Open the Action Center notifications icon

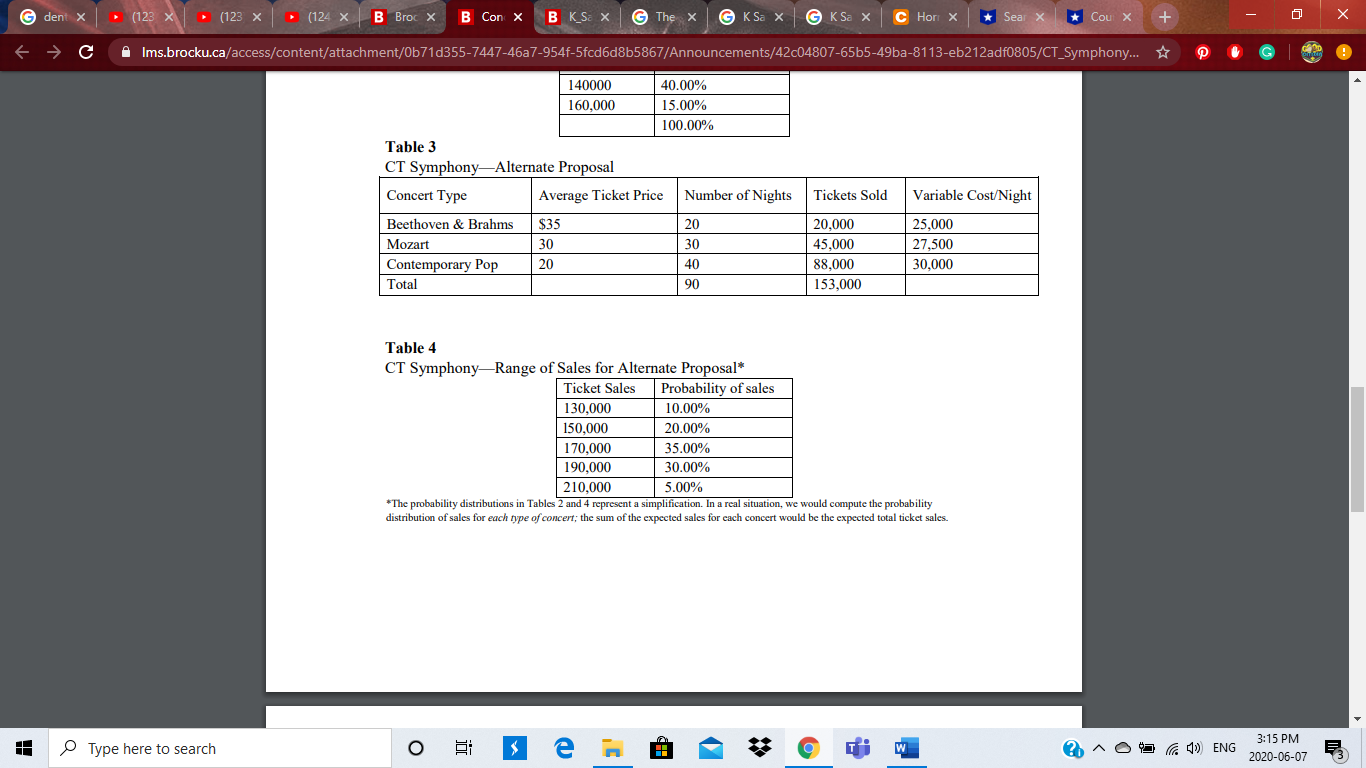(x=1332, y=747)
